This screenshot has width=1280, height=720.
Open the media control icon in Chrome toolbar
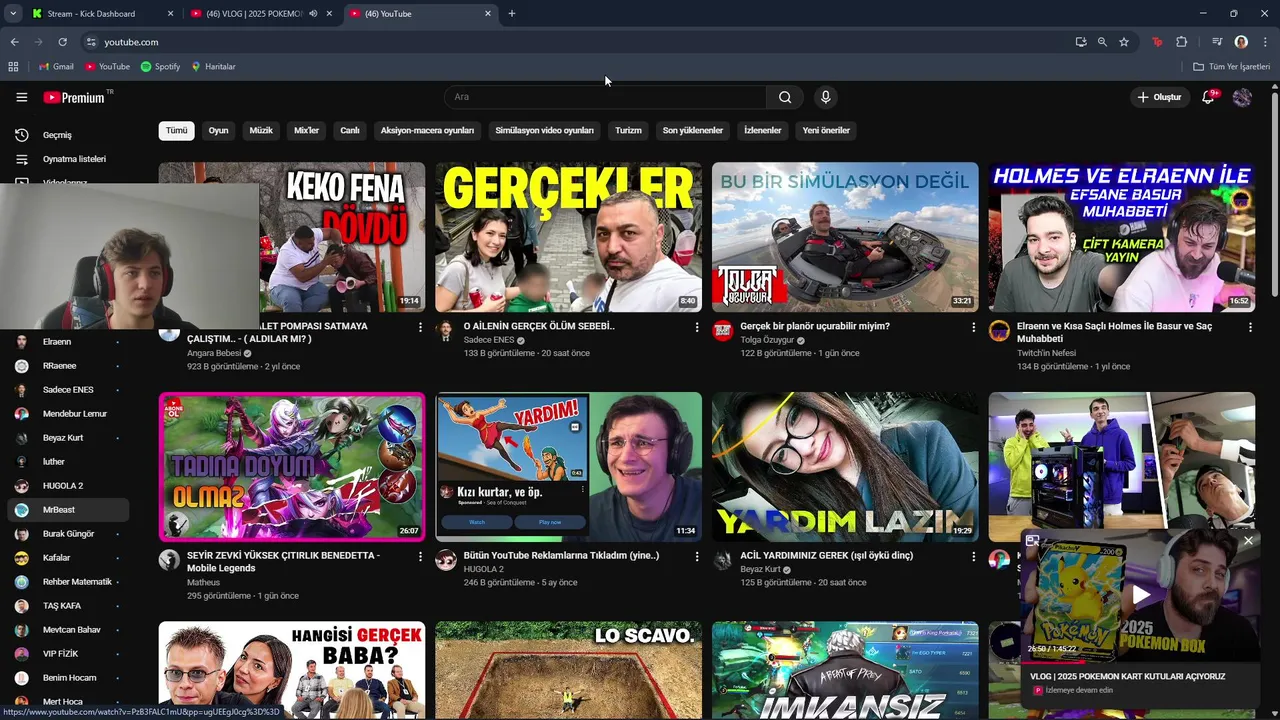coord(1217,42)
